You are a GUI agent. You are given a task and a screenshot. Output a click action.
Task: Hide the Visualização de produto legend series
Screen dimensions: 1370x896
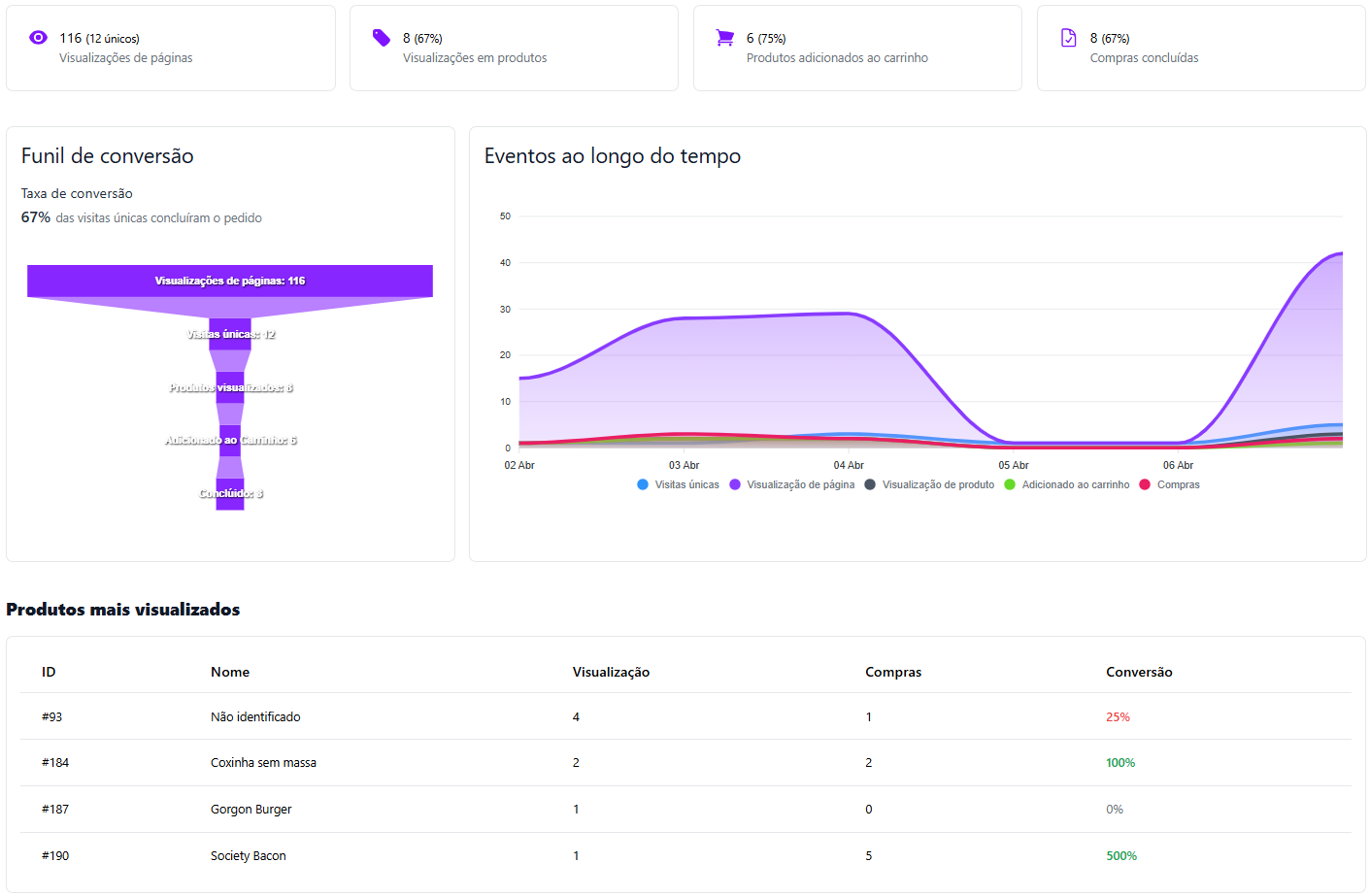pyautogui.click(x=929, y=484)
